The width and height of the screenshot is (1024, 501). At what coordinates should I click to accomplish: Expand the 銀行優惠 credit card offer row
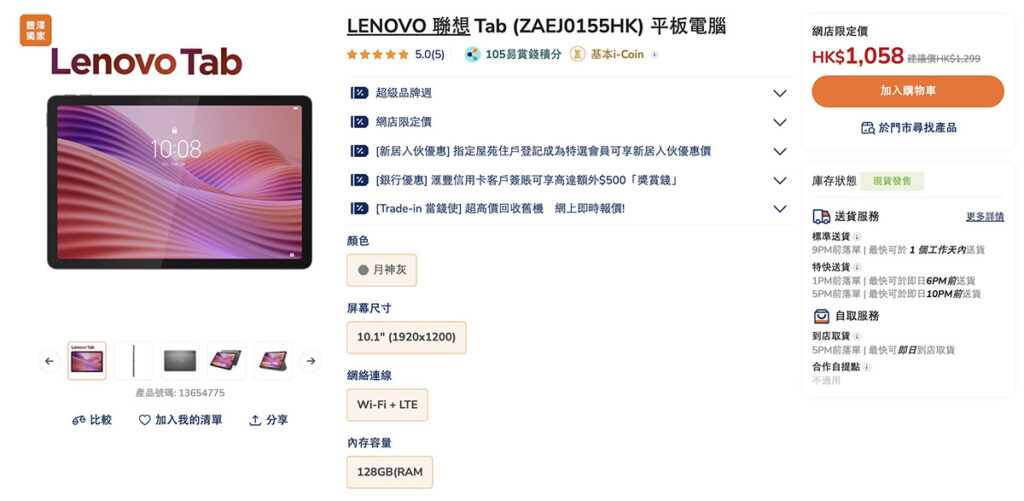pos(569,180)
